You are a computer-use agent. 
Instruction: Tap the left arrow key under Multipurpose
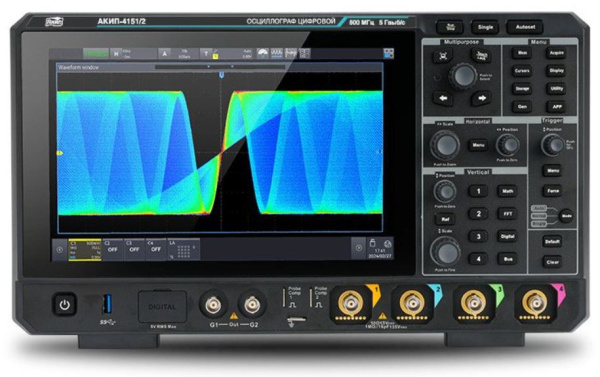pyautogui.click(x=443, y=98)
